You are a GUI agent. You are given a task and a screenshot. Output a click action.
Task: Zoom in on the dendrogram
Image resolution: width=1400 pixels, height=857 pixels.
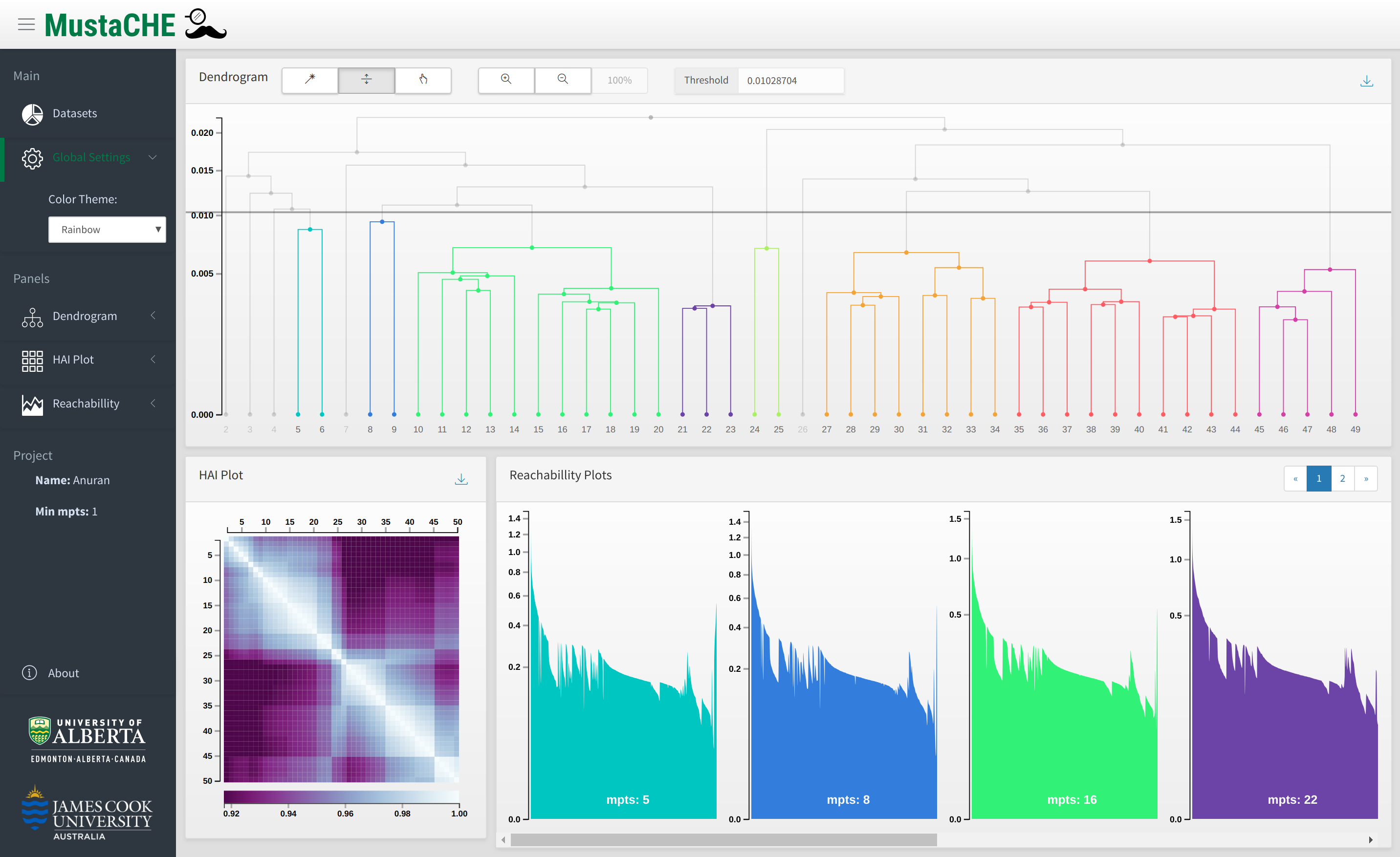coord(505,80)
